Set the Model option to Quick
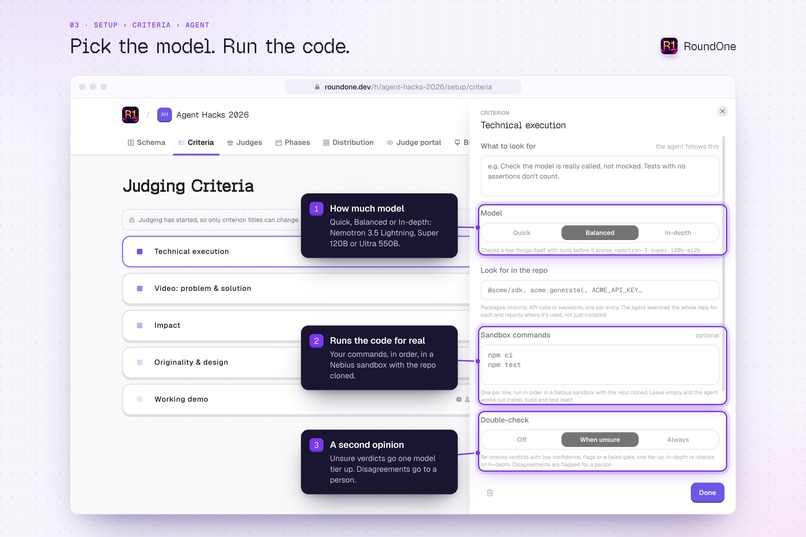 pyautogui.click(x=521, y=233)
